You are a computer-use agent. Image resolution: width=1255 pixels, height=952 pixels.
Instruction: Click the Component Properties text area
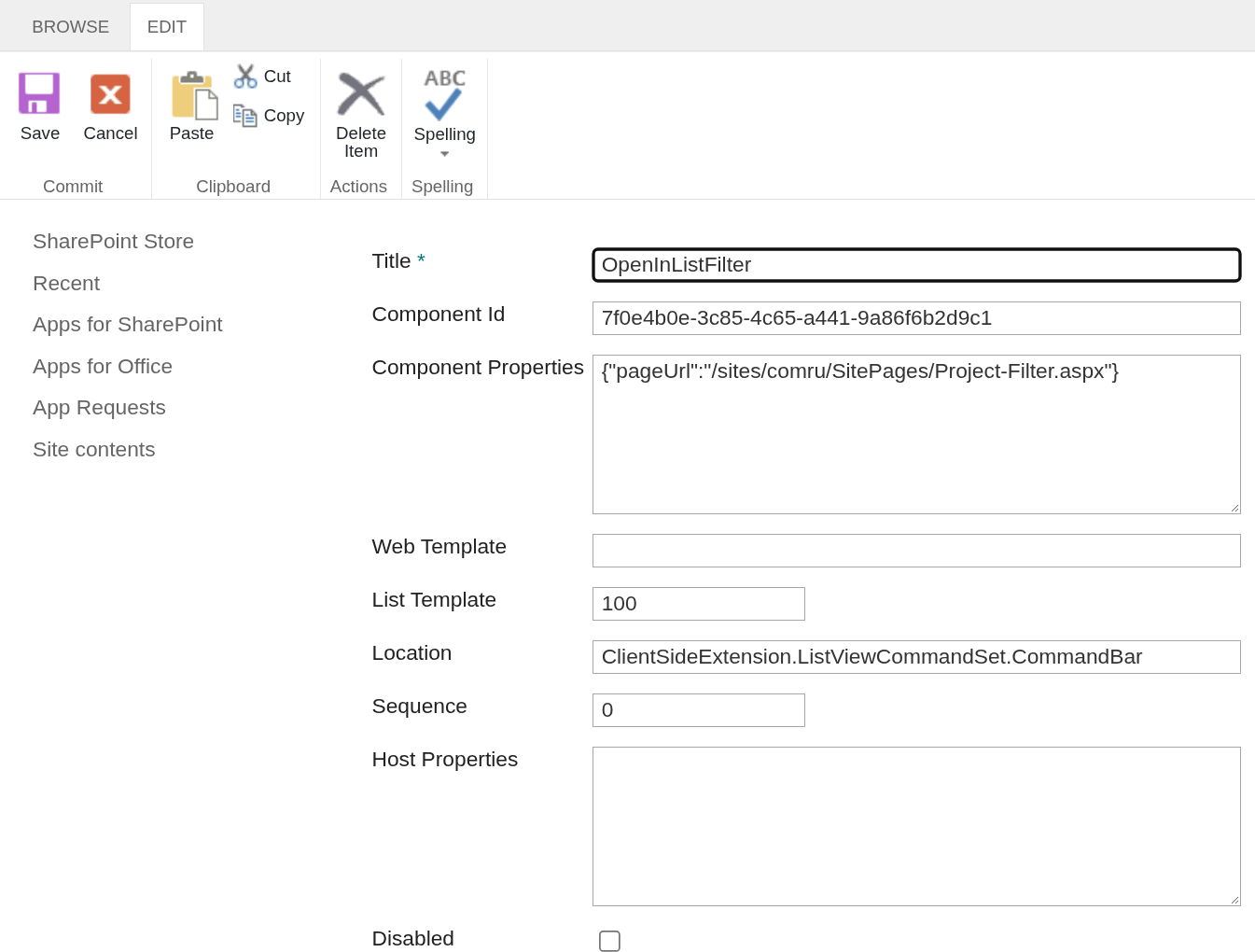pyautogui.click(x=916, y=435)
